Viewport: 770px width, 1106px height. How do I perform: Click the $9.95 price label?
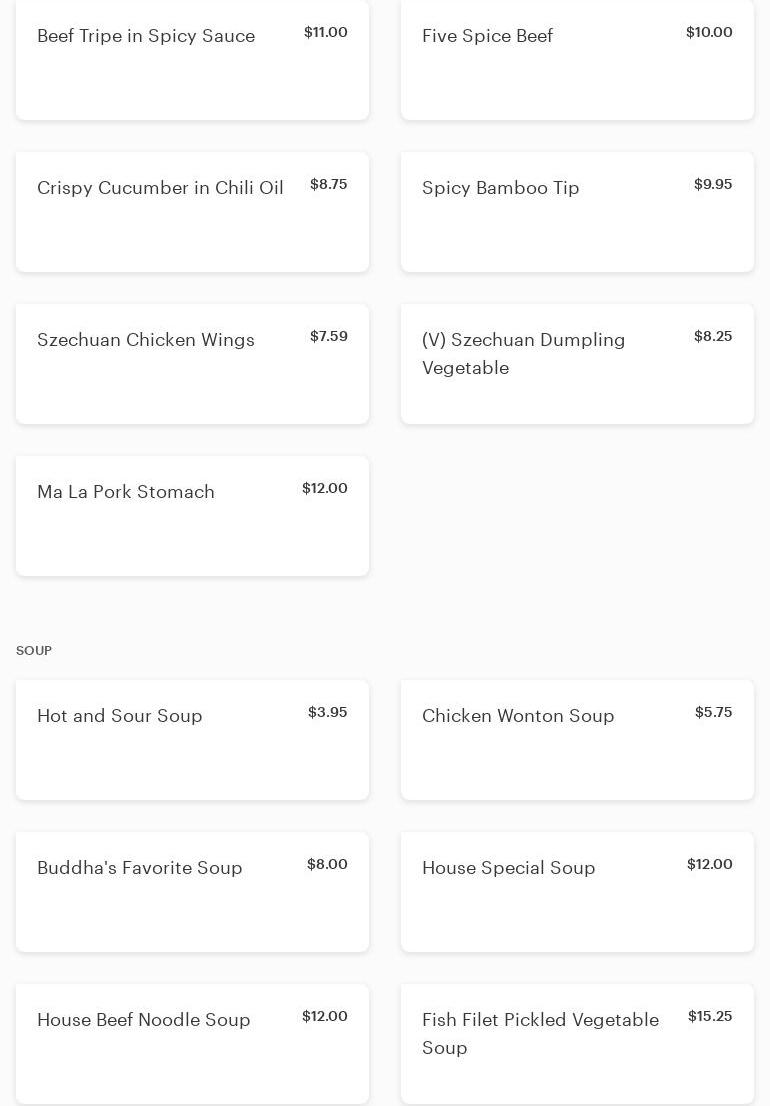[x=713, y=184]
